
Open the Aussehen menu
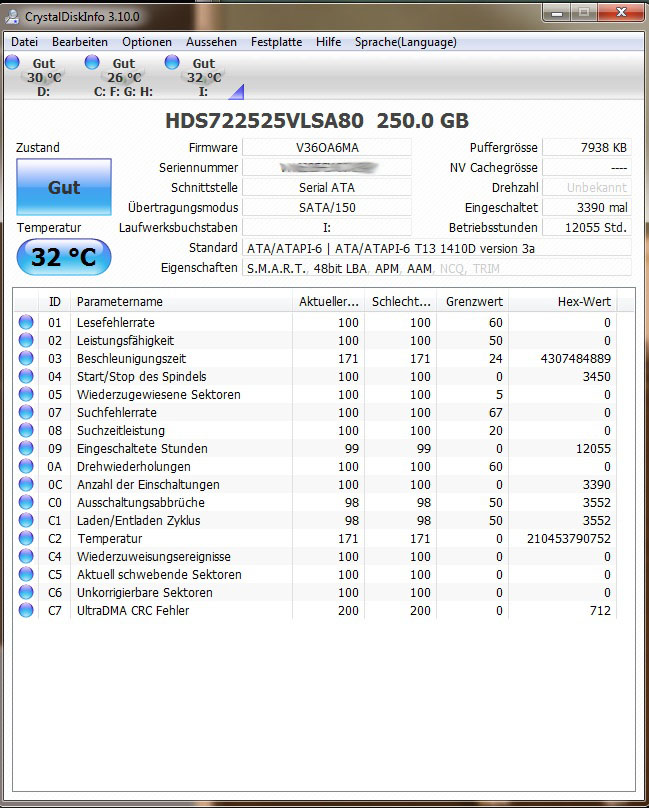pyautogui.click(x=211, y=42)
